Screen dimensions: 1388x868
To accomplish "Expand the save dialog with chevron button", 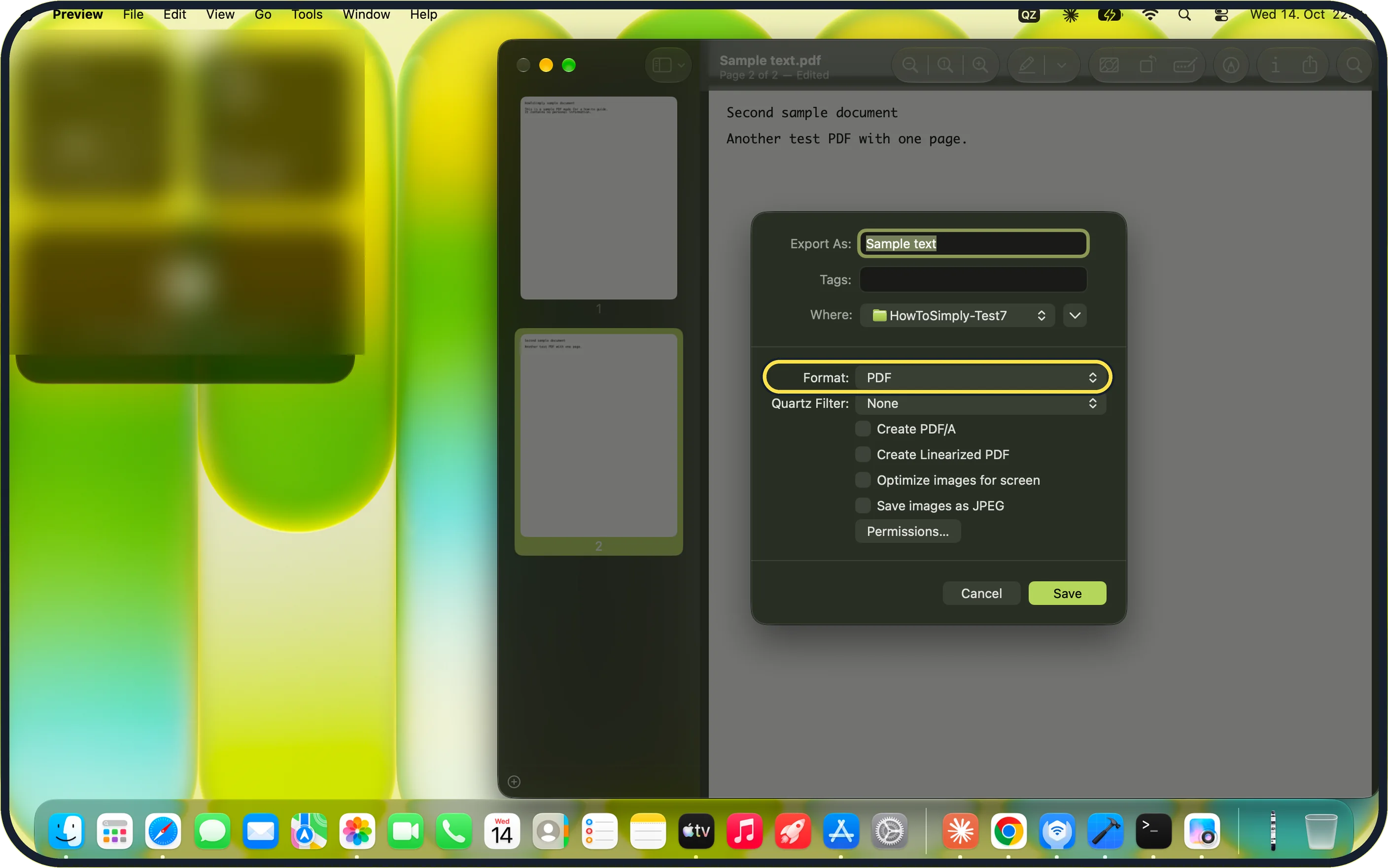I will pos(1075,315).
